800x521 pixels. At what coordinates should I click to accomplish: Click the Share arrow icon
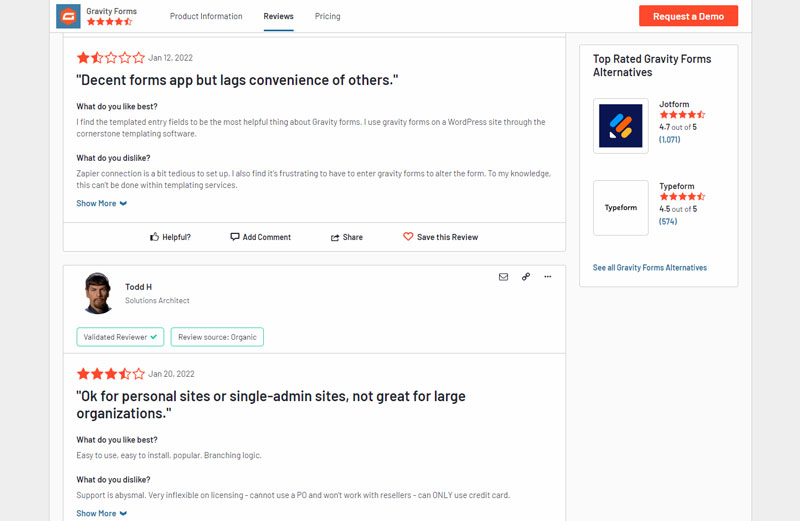point(335,238)
